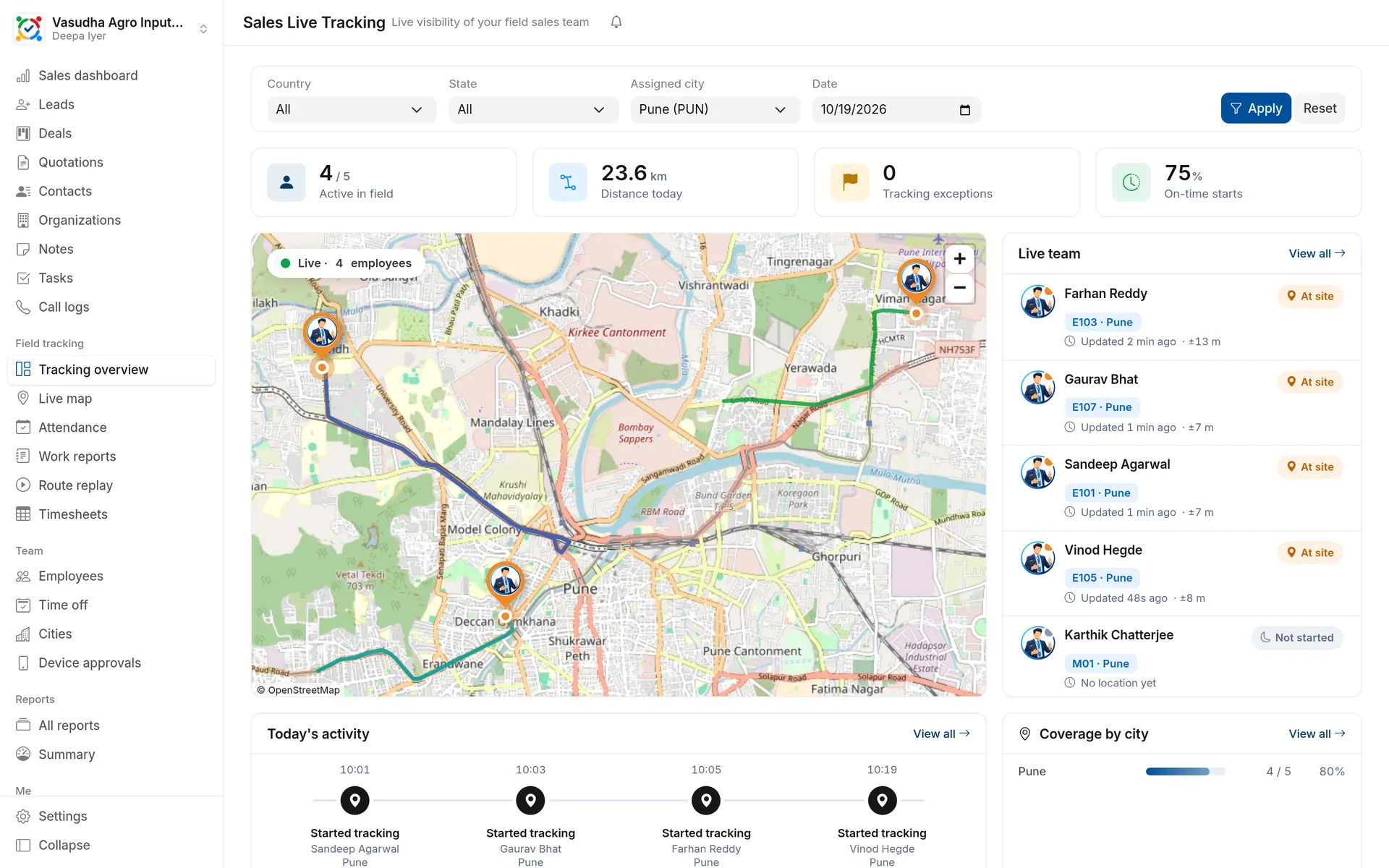This screenshot has height=868, width=1389.
Task: Expand the organization switcher chevron
Action: pos(203,29)
